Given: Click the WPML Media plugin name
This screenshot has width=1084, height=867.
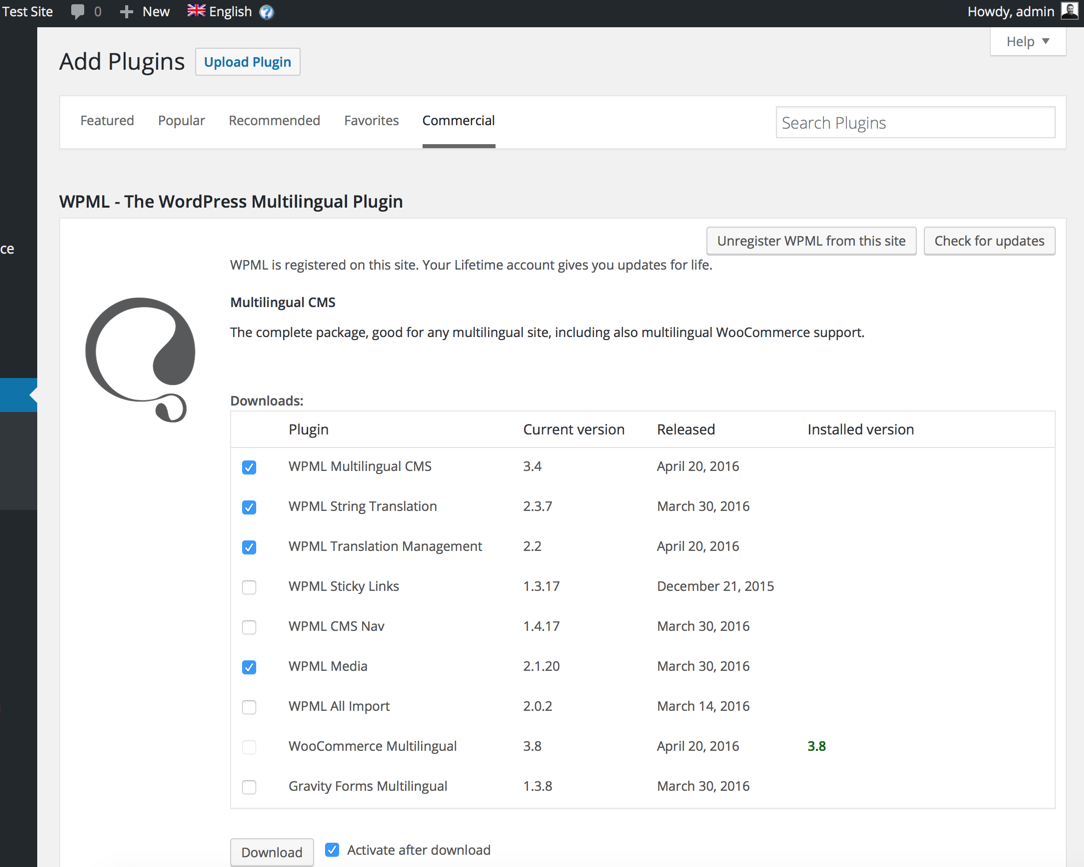Looking at the screenshot, I should pos(328,666).
